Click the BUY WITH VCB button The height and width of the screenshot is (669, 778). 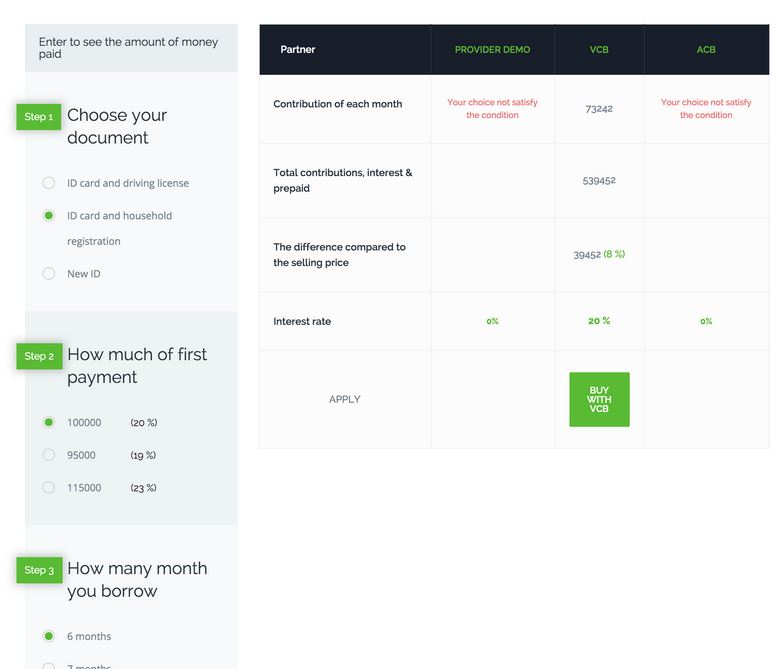coord(599,400)
